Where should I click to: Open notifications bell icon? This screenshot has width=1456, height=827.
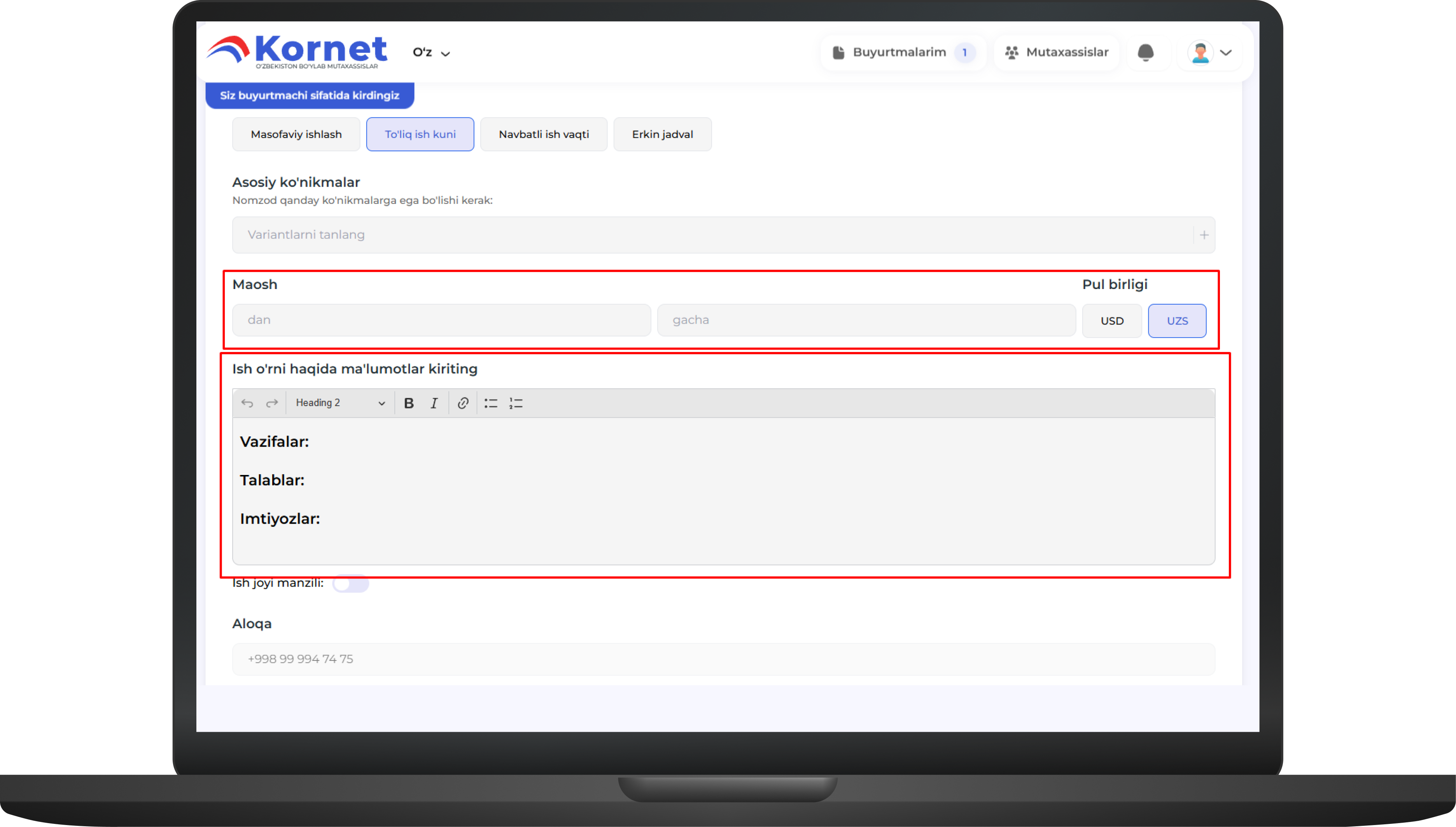(x=1145, y=52)
